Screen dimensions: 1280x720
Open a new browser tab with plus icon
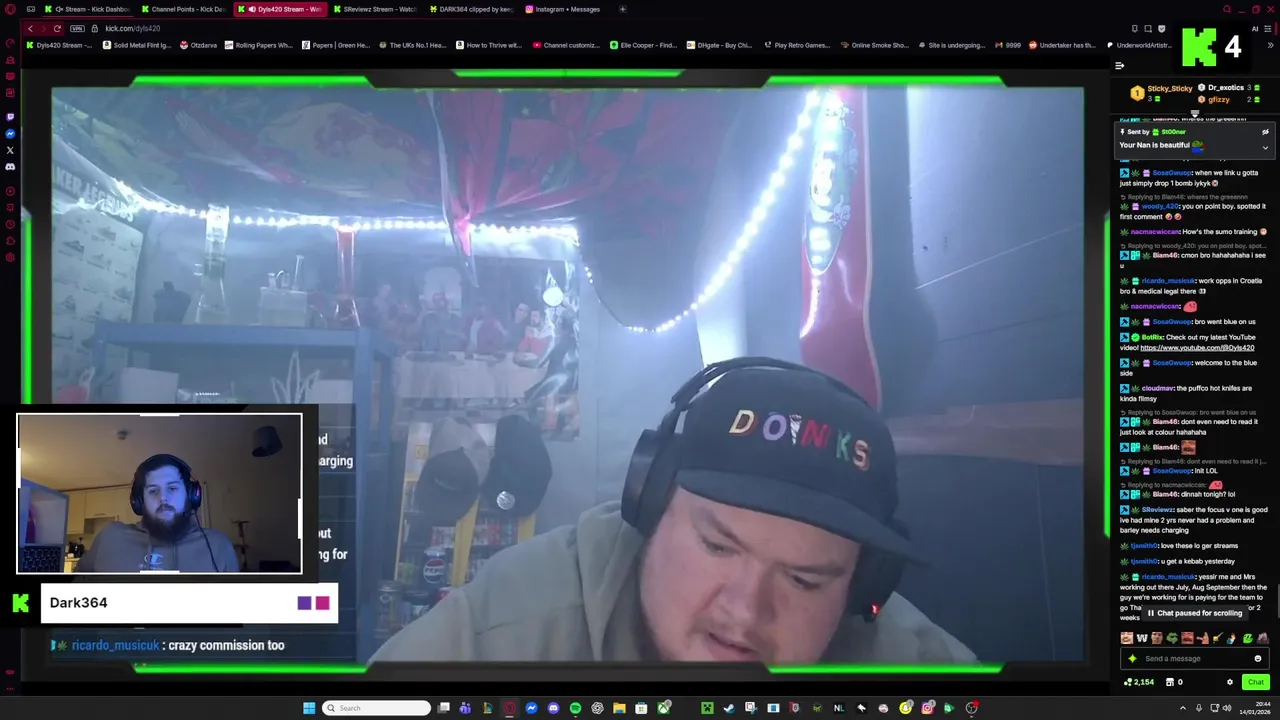click(x=622, y=9)
